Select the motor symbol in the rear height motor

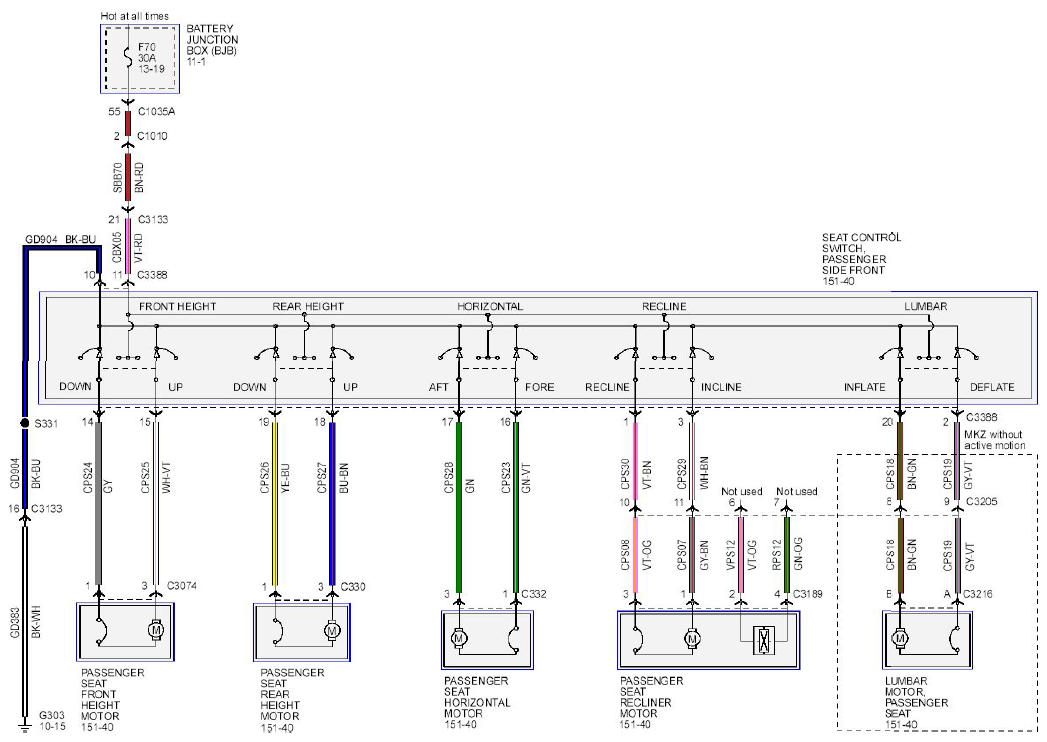[331, 630]
